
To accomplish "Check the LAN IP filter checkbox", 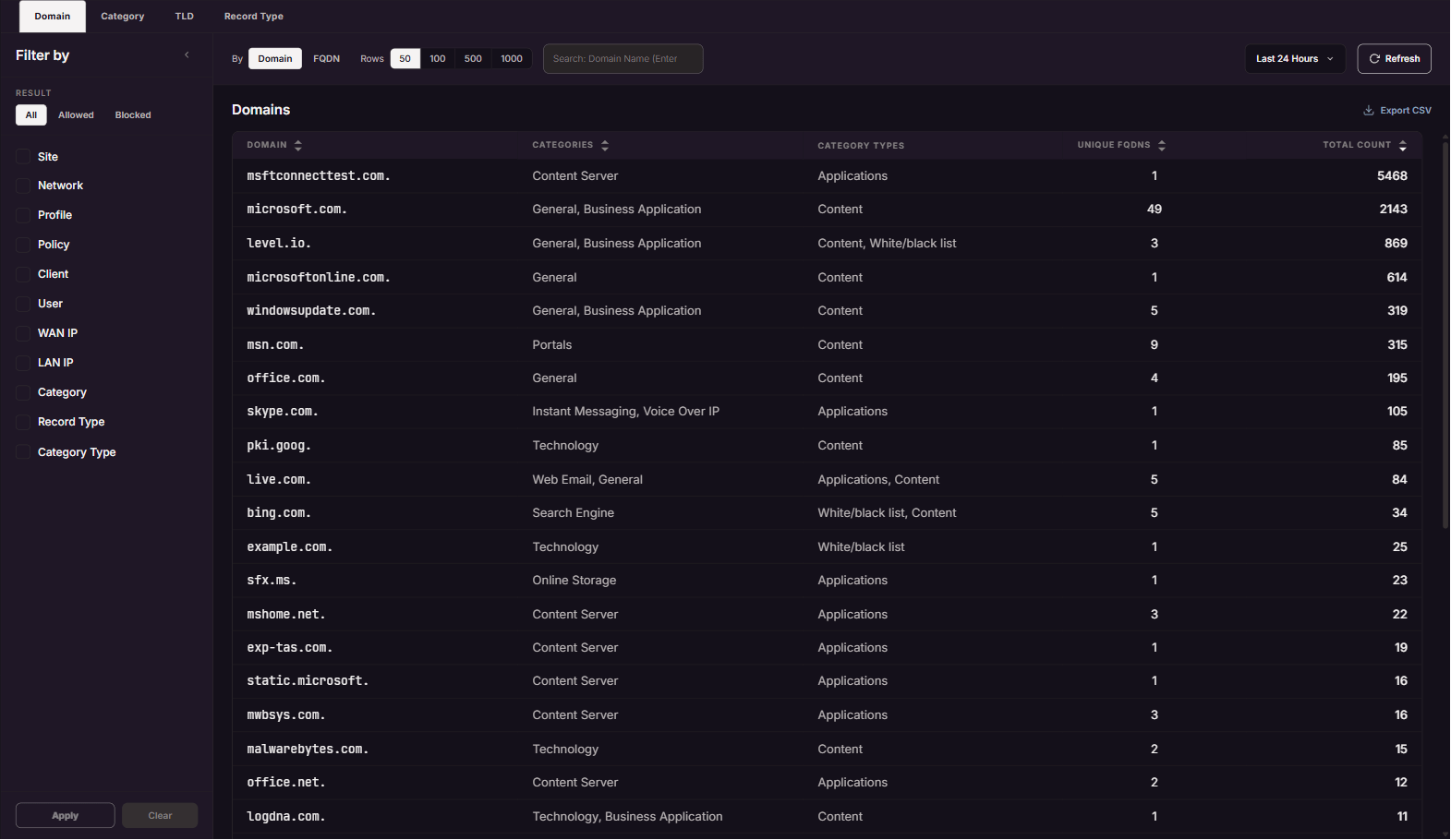I will [23, 364].
